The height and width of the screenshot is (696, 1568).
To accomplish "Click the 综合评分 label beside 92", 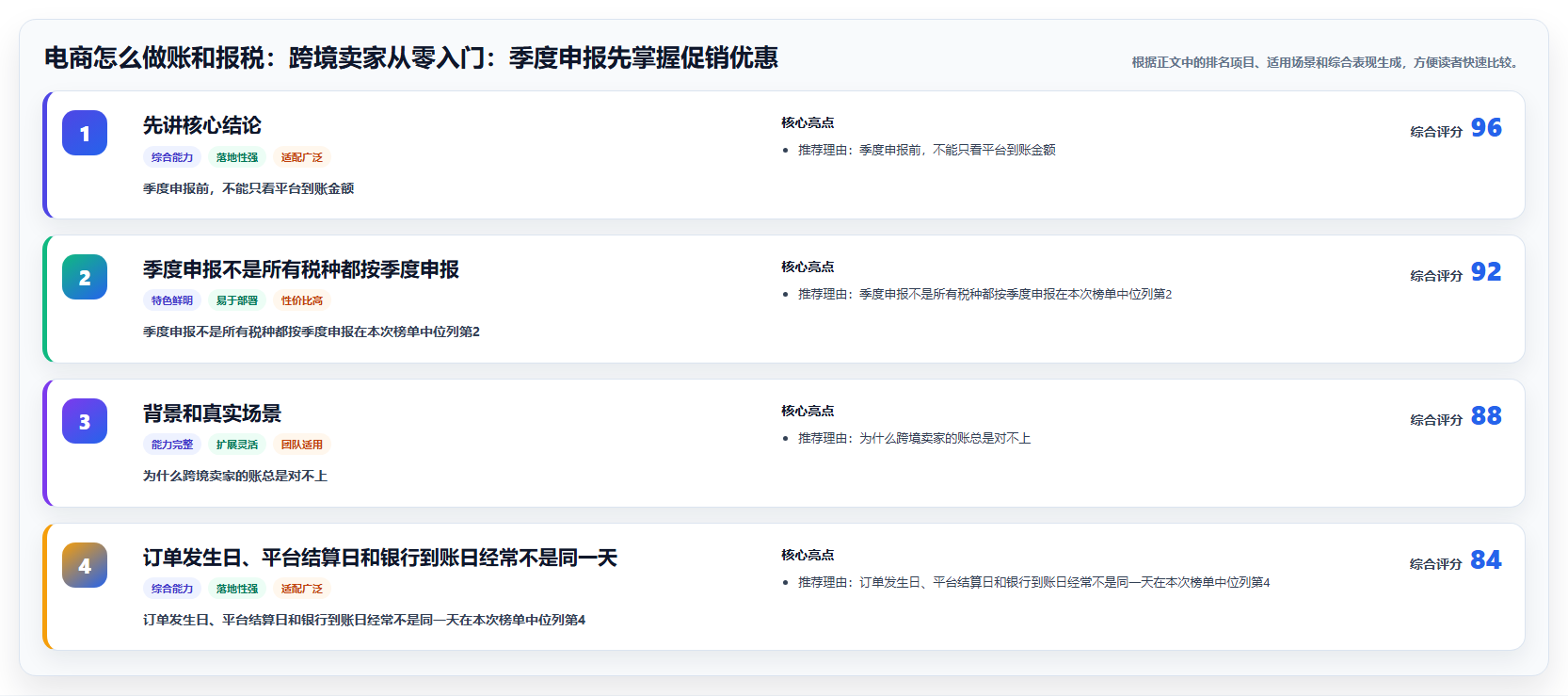I will (1436, 276).
